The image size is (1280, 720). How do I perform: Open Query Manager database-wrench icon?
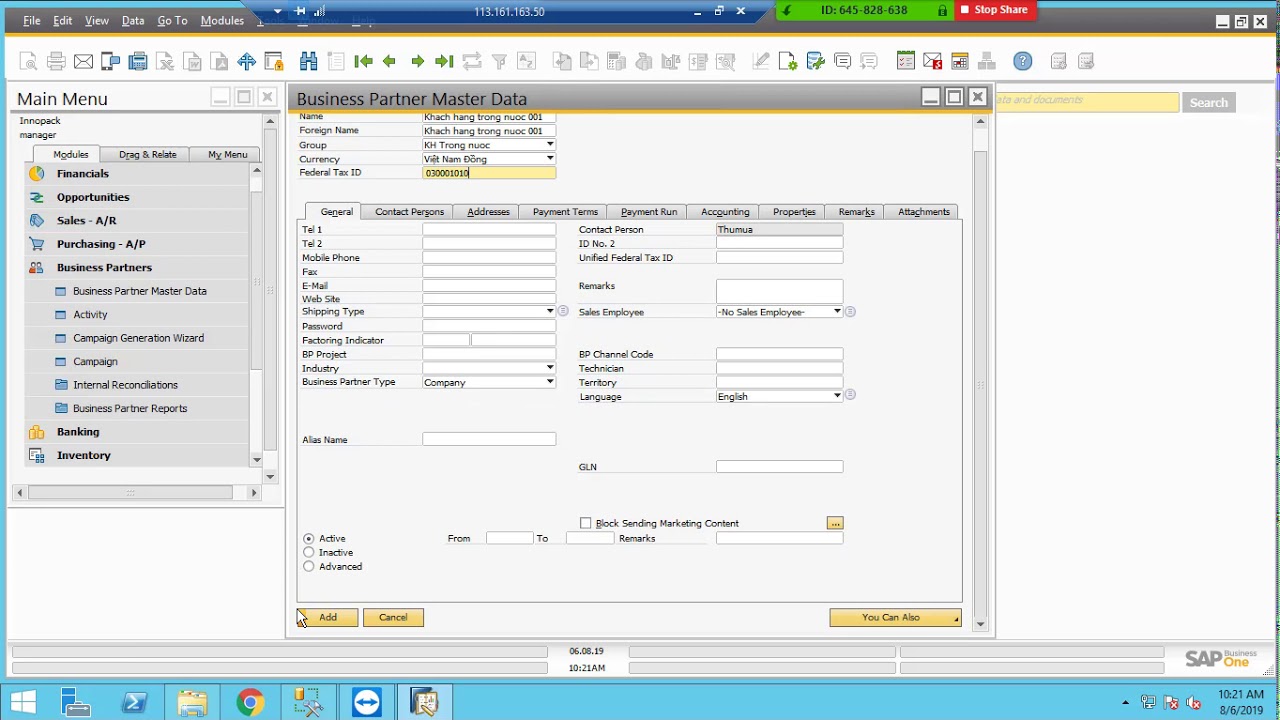pos(816,62)
